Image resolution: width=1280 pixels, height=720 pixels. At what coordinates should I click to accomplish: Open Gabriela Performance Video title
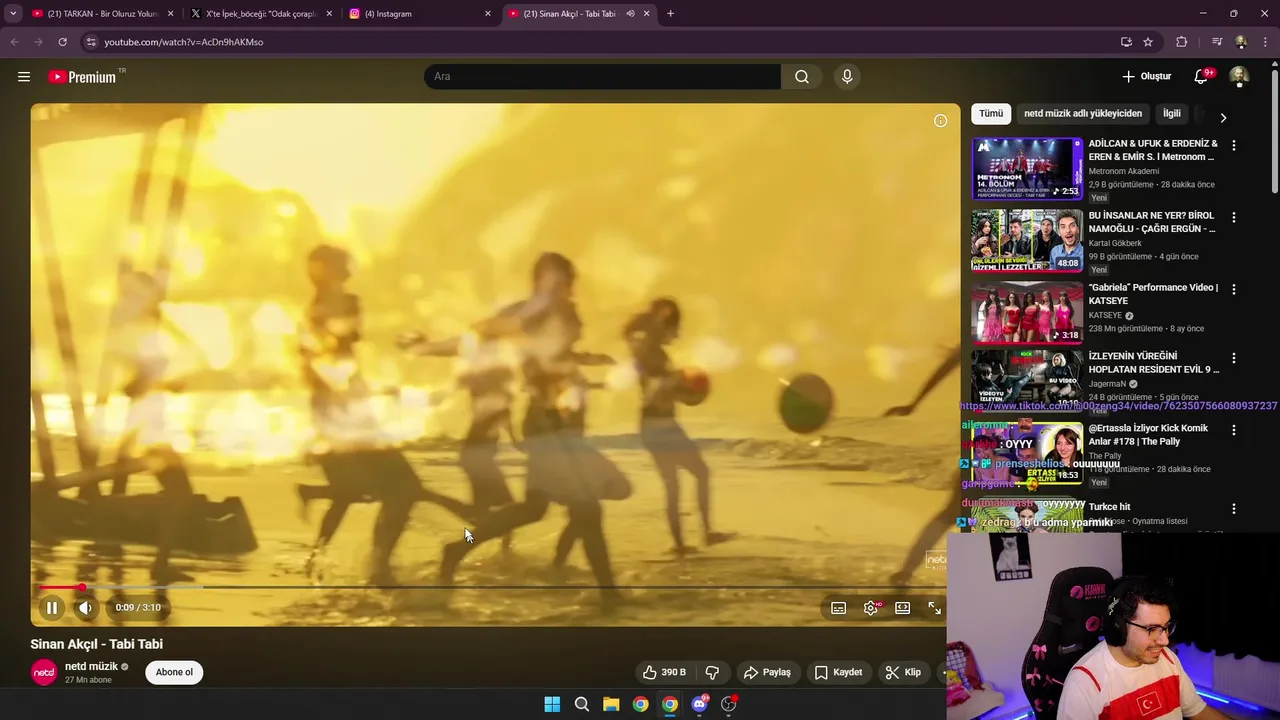(x=1153, y=294)
